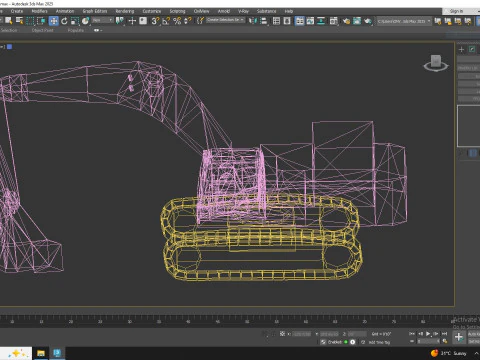Toggle Select and Manipulate tool
This screenshot has height=360, width=480.
(132, 21)
